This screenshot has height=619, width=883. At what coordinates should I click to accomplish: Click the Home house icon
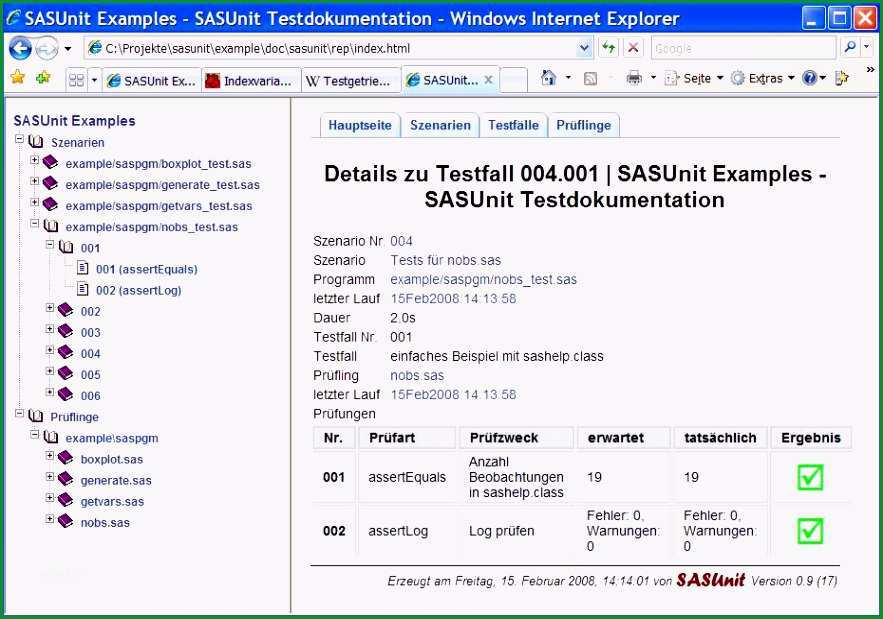(548, 78)
